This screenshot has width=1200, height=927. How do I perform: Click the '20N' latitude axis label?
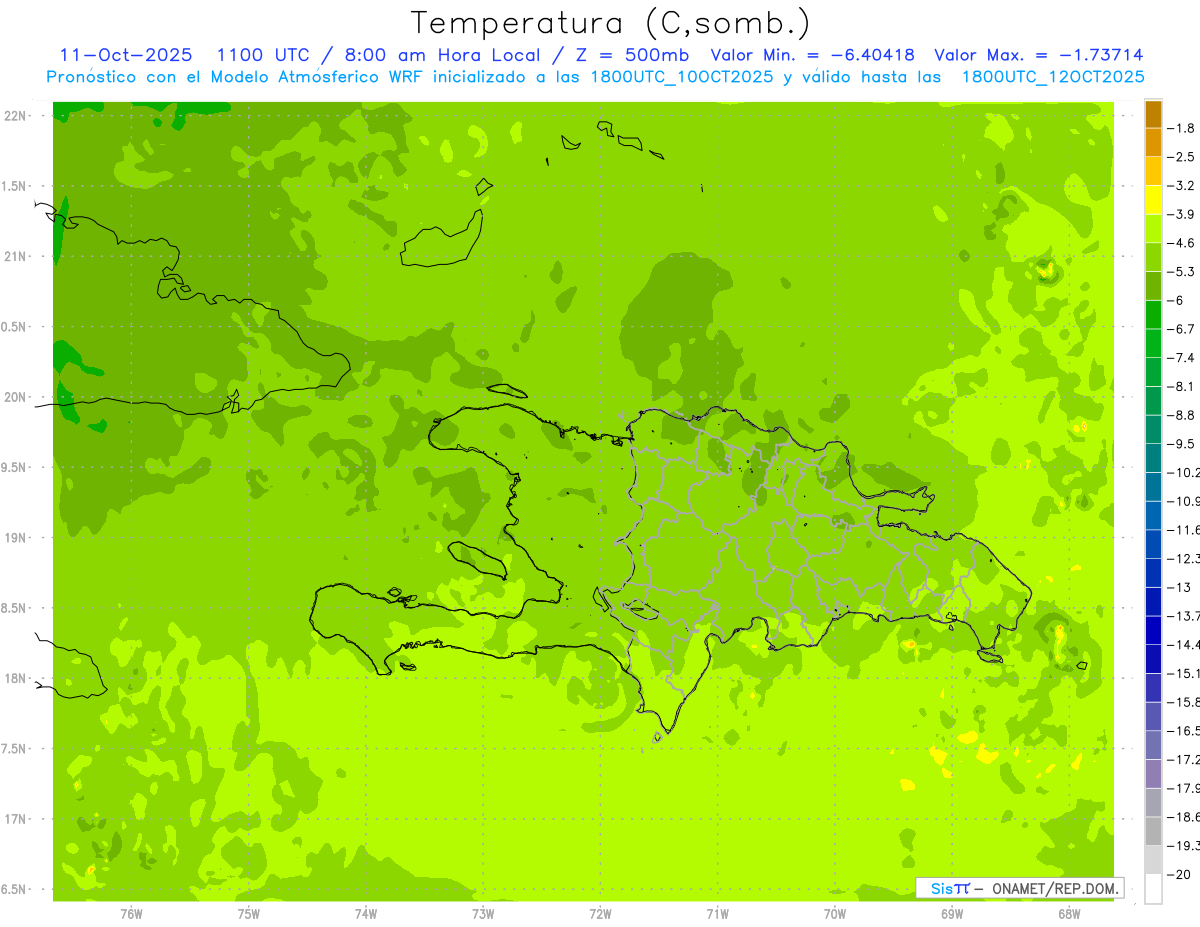15,397
